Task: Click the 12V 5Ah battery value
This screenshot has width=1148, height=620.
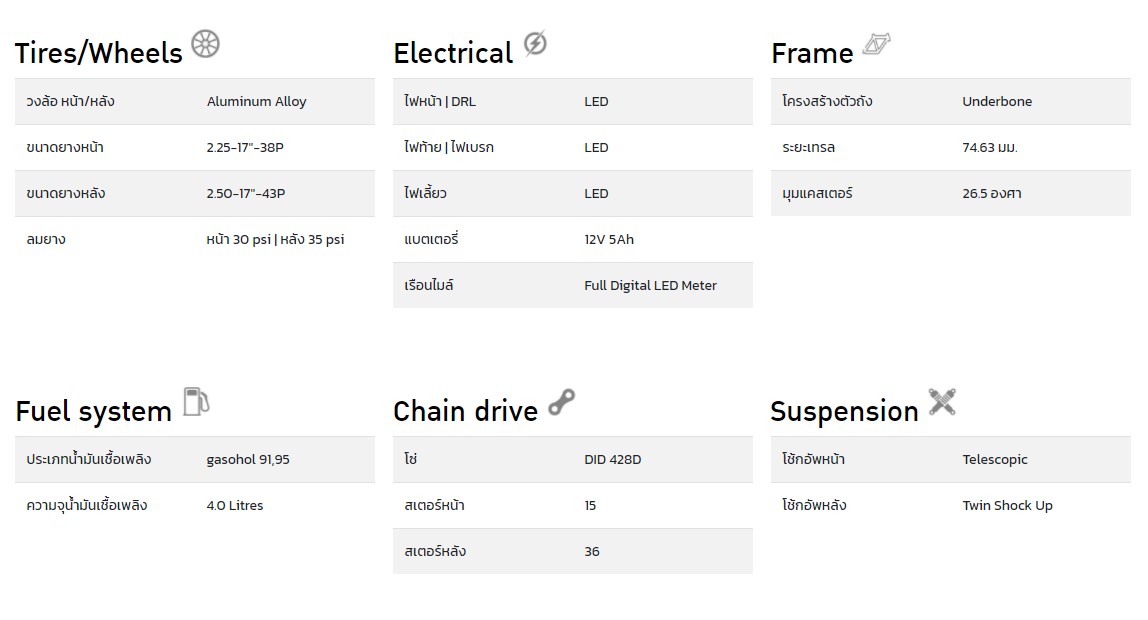Action: pos(609,239)
